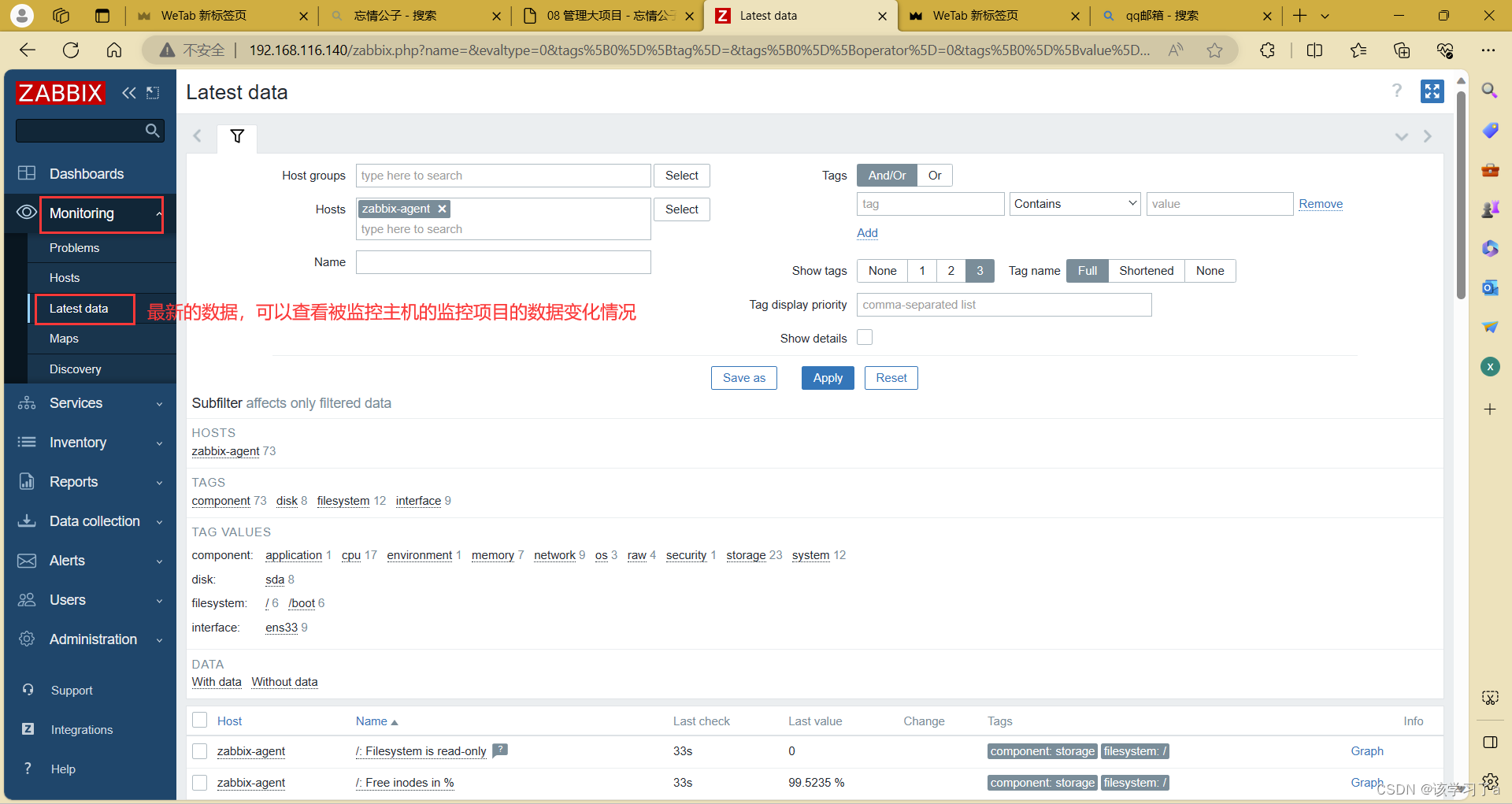Expand the Administration menu
The height and width of the screenshot is (804, 1512).
click(91, 639)
